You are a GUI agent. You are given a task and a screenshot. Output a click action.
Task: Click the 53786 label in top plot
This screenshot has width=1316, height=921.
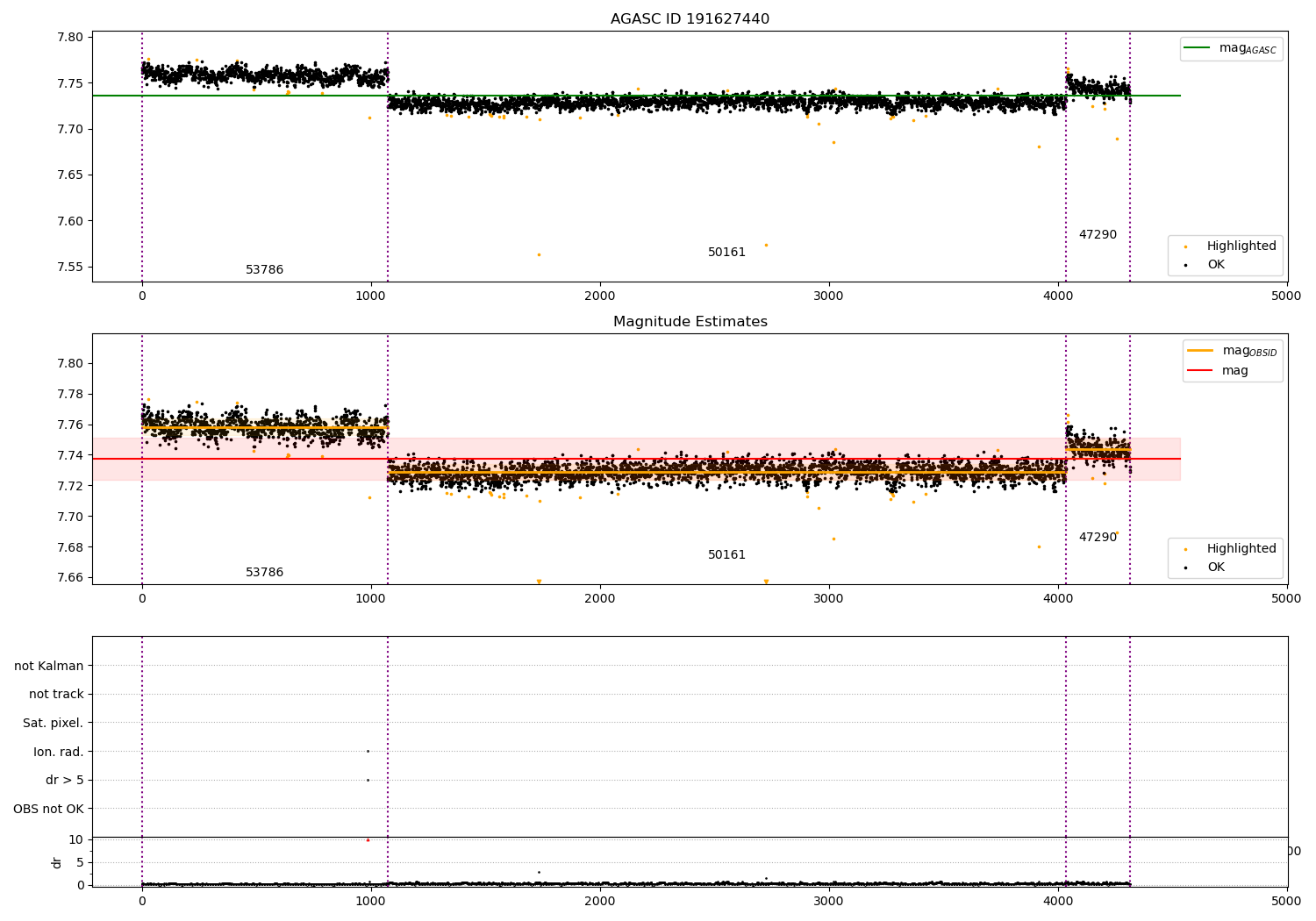[x=264, y=270]
